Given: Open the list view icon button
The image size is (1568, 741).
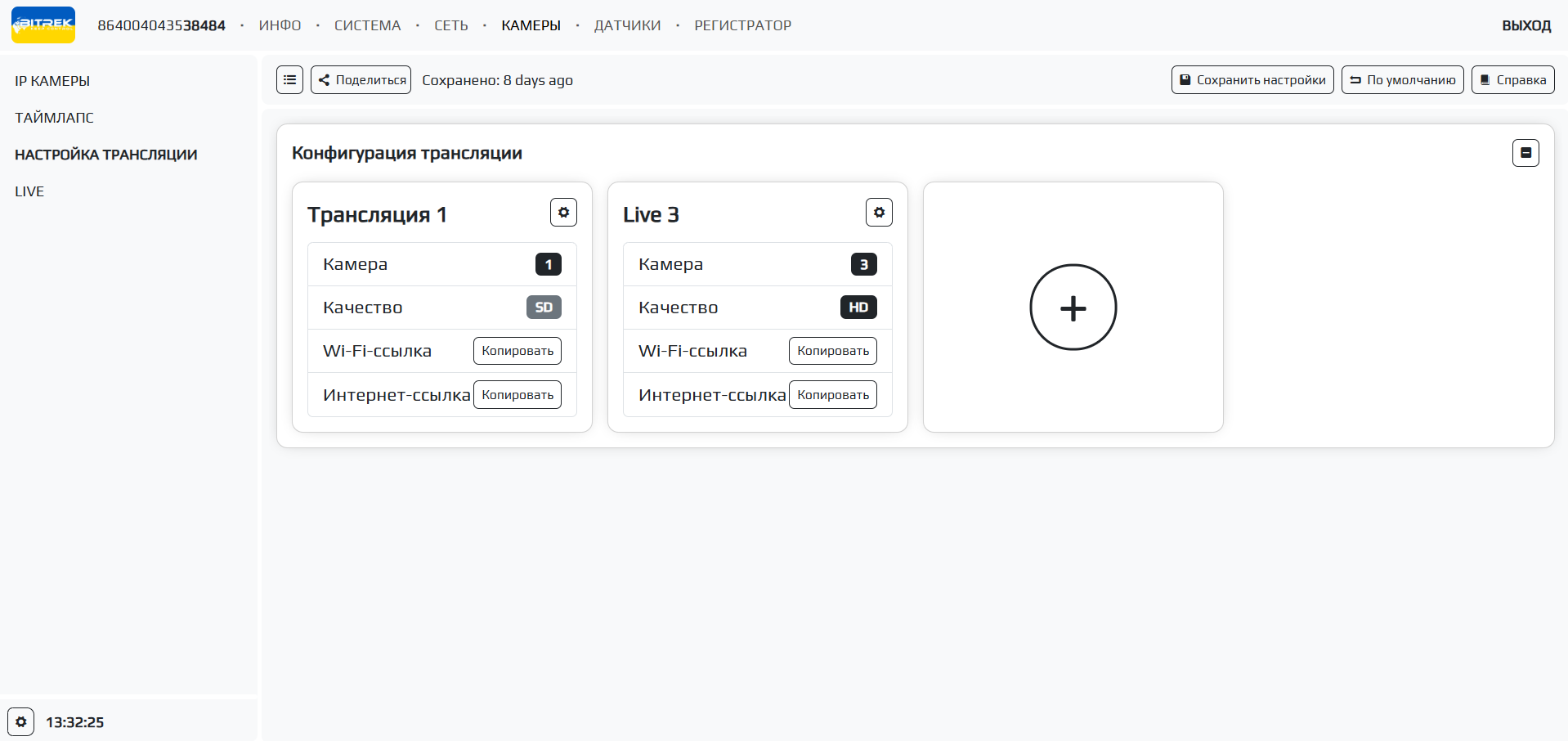Looking at the screenshot, I should pos(289,80).
